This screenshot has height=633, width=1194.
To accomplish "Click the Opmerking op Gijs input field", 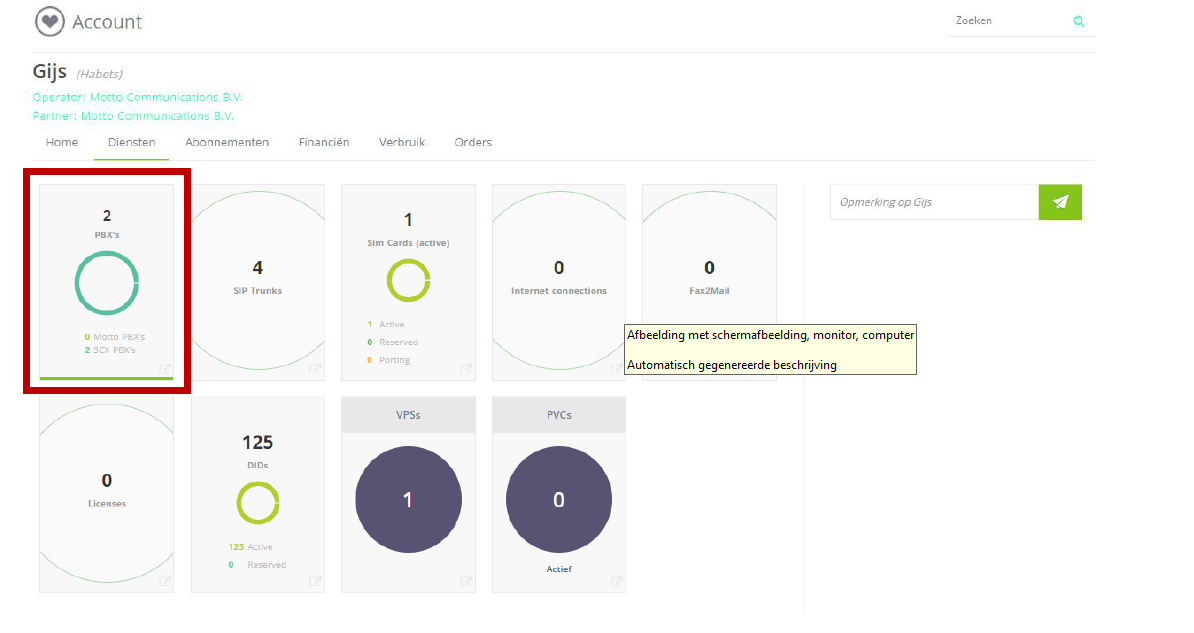I will tap(934, 202).
